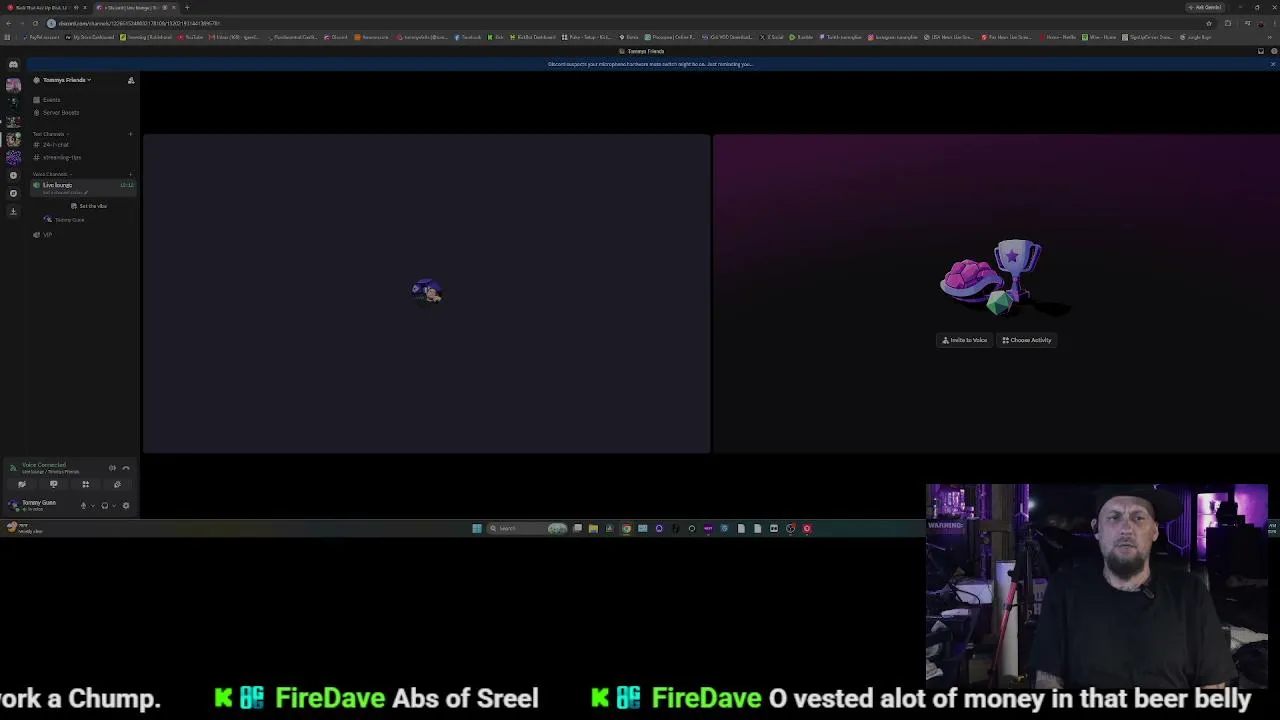The image size is (1280, 720).
Task: Open the soundboard in the voice panel
Action: 117,485
